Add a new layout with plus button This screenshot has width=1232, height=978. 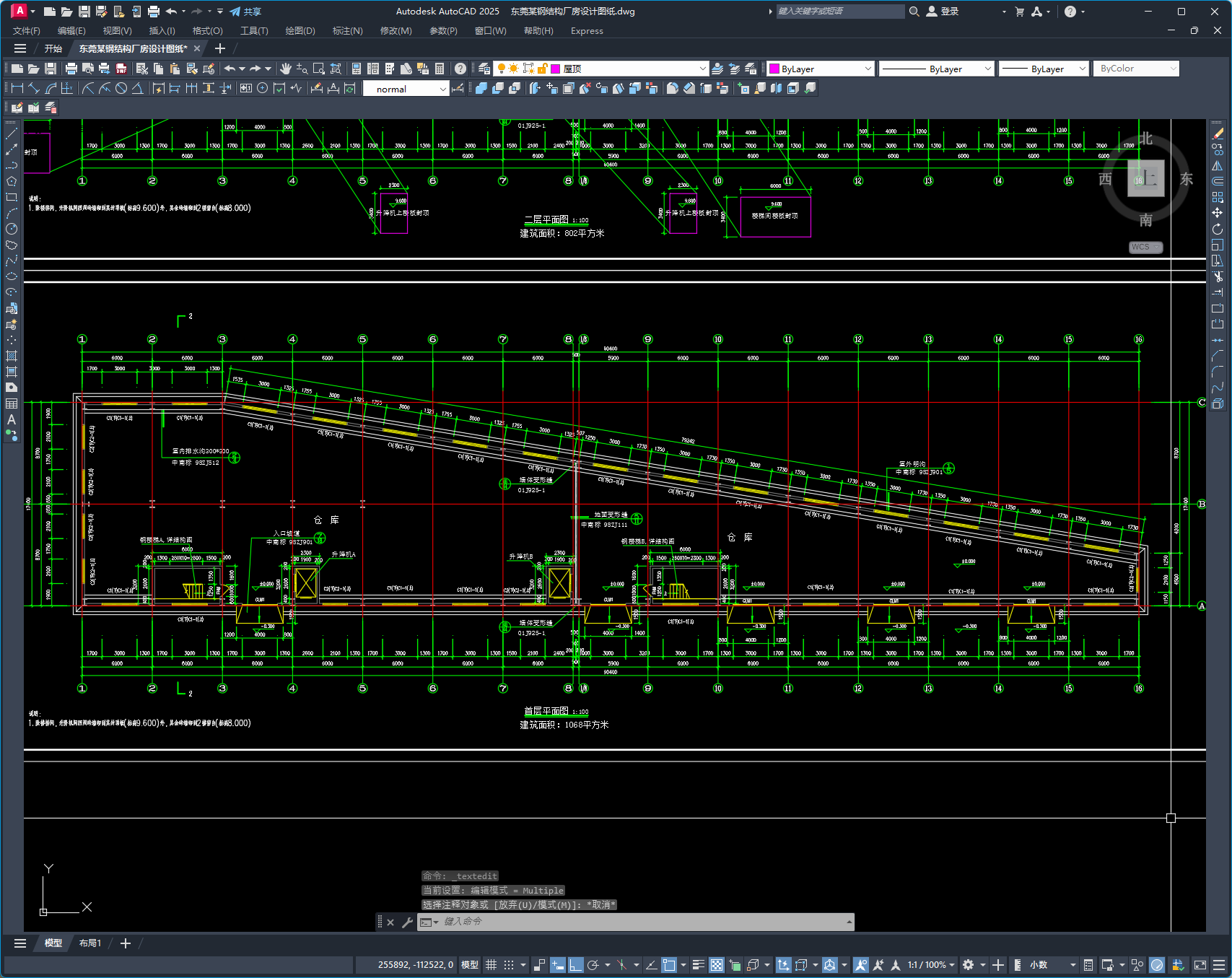(x=126, y=943)
